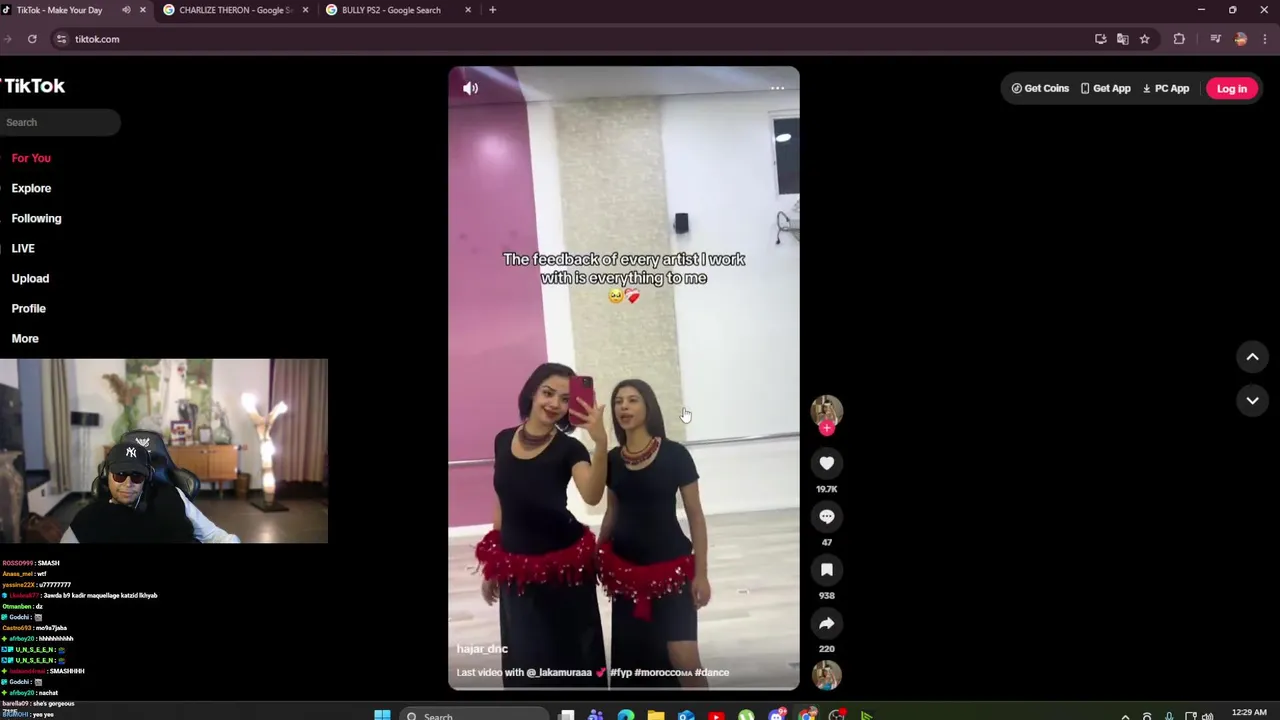Go to next video with down chevron
The image size is (1280, 720).
point(1252,400)
